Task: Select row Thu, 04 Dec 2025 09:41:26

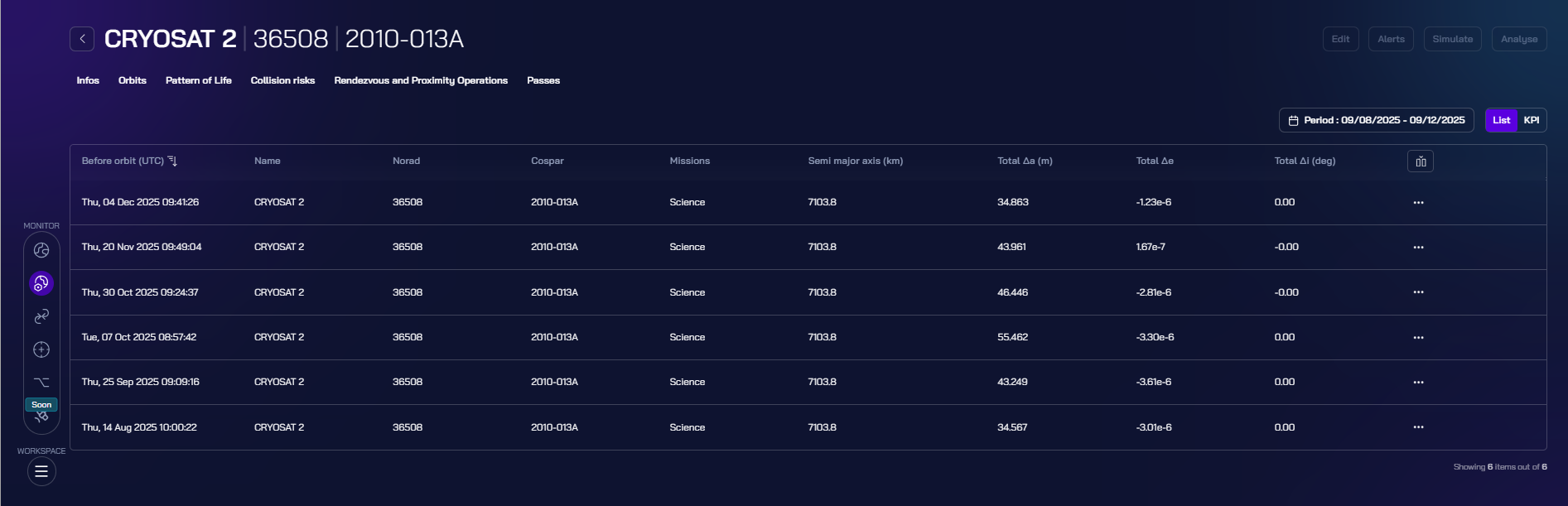Action: click(808, 203)
